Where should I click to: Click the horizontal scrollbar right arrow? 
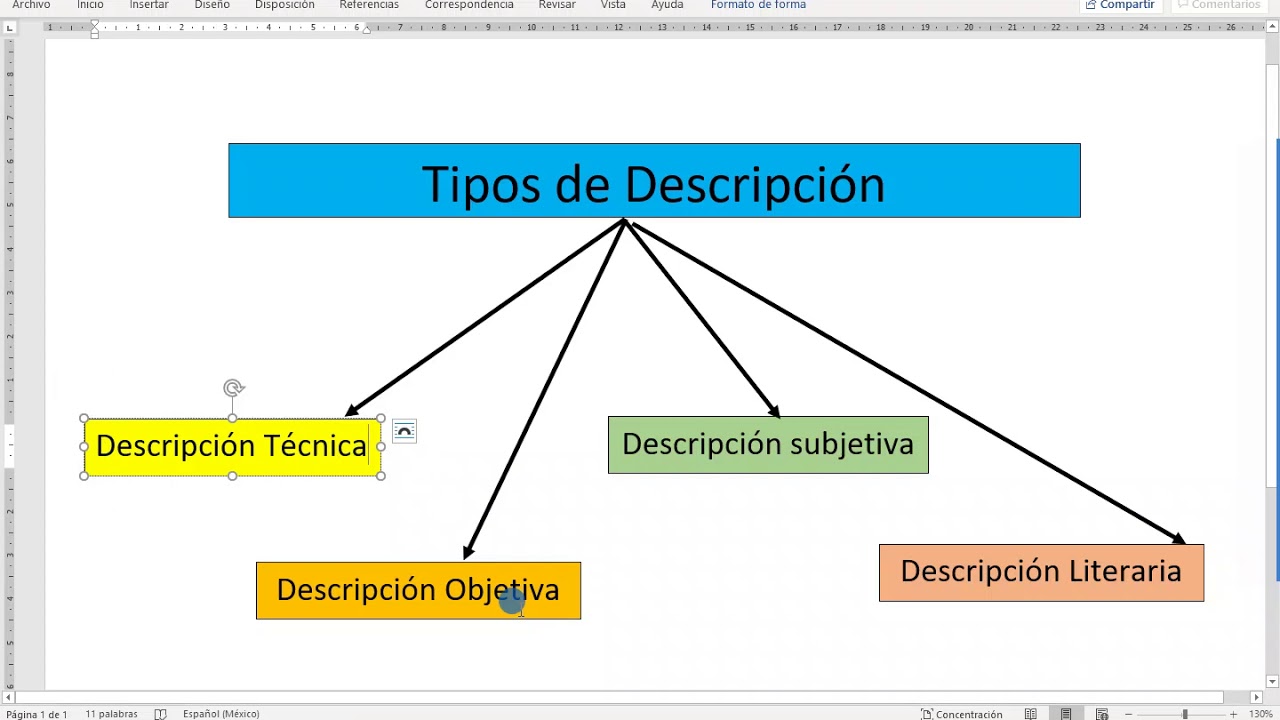coord(1257,697)
